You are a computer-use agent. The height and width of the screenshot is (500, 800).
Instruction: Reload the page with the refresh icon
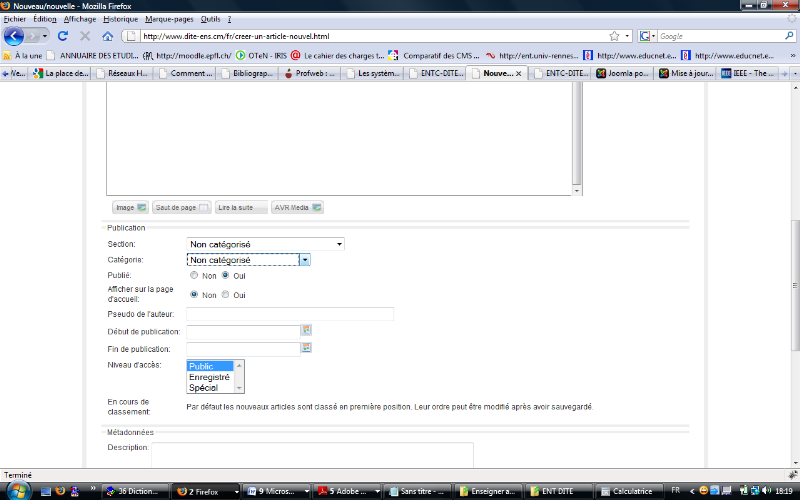point(63,36)
